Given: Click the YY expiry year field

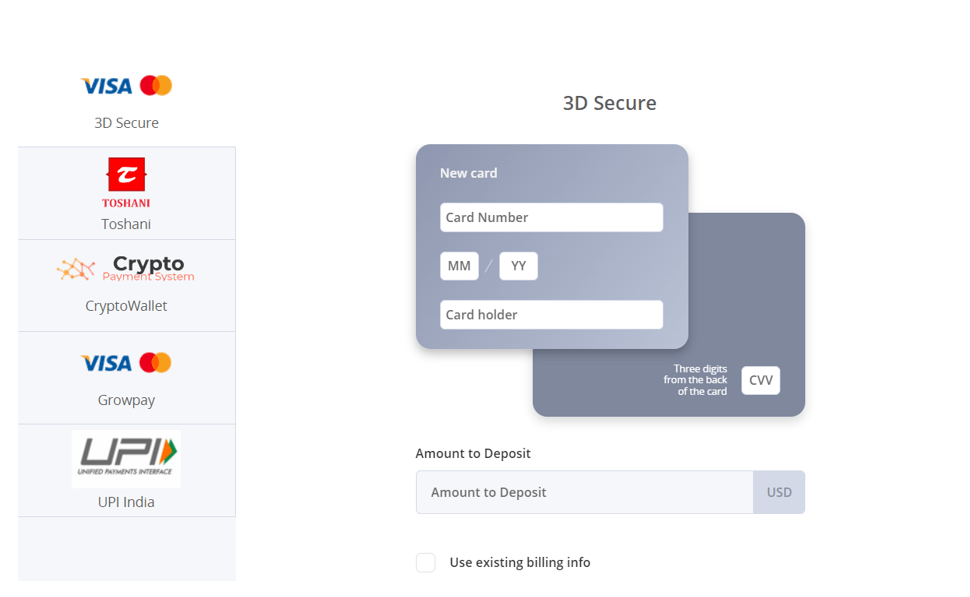Looking at the screenshot, I should pos(518,266).
